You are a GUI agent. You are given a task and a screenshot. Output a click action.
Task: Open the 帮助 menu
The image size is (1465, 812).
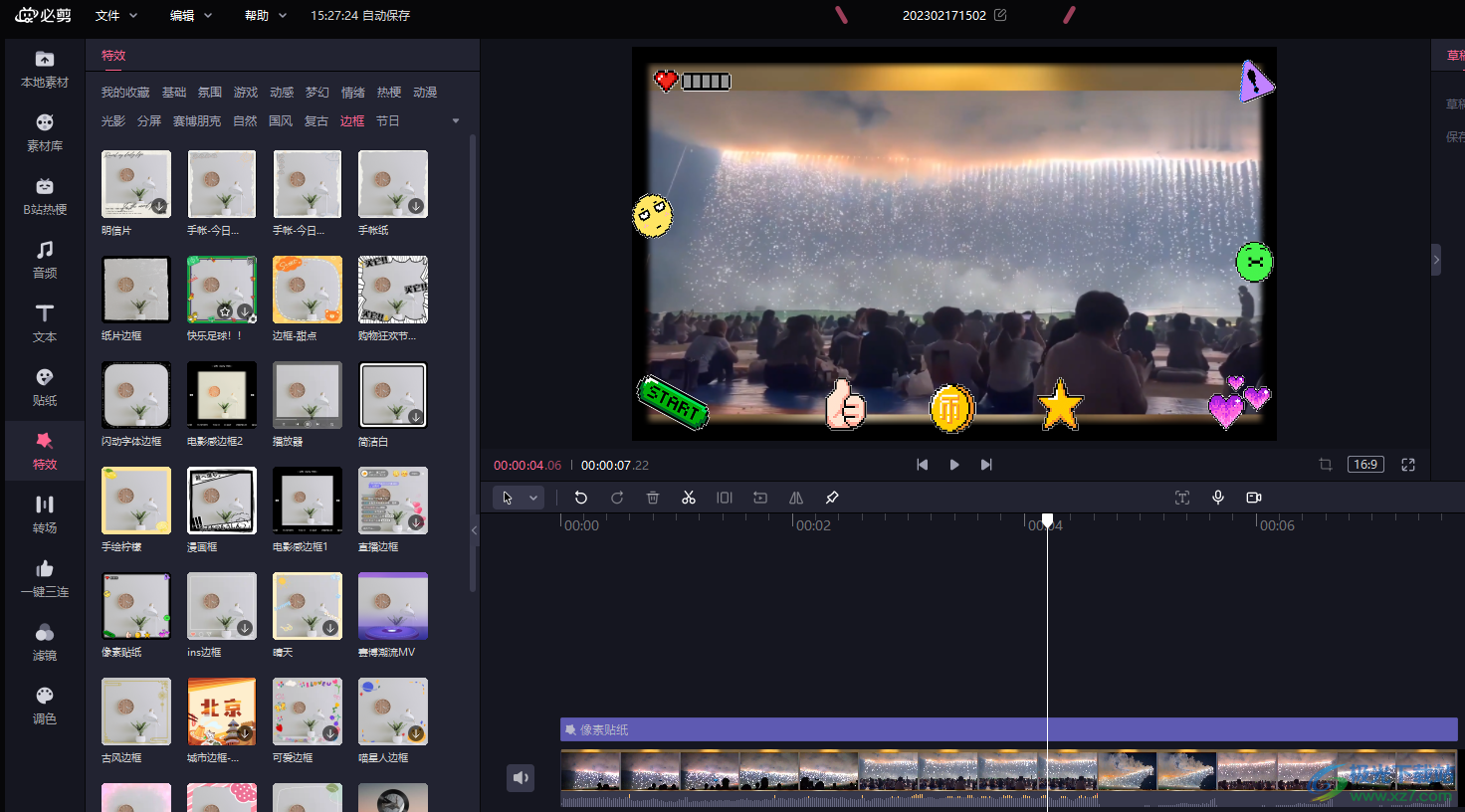click(x=266, y=15)
